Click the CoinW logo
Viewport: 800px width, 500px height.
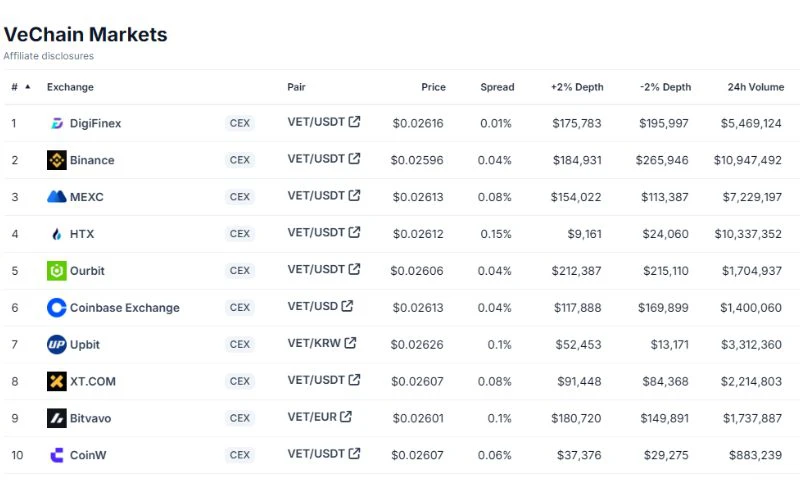[57, 455]
